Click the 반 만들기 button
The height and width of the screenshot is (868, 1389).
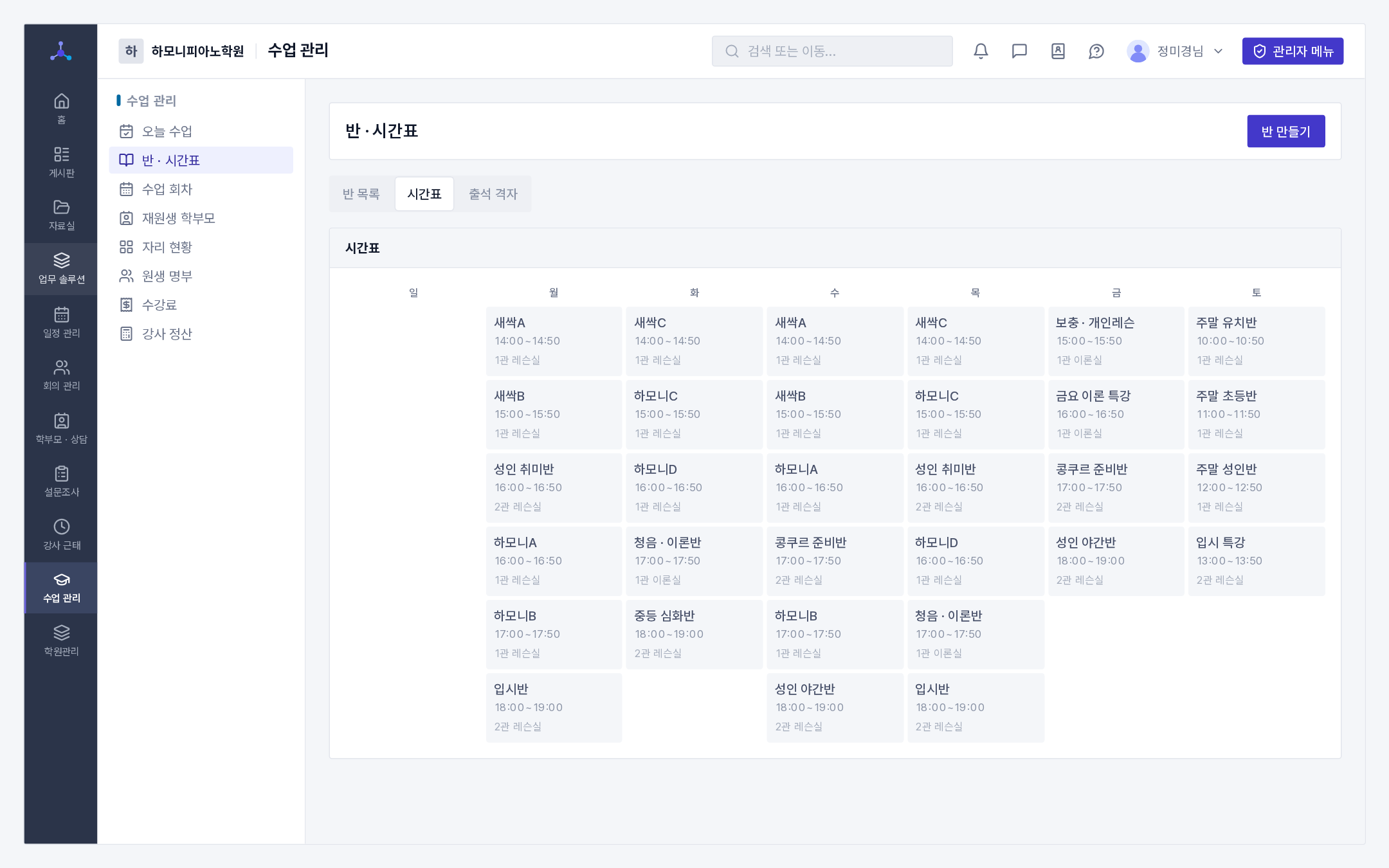[1286, 131]
